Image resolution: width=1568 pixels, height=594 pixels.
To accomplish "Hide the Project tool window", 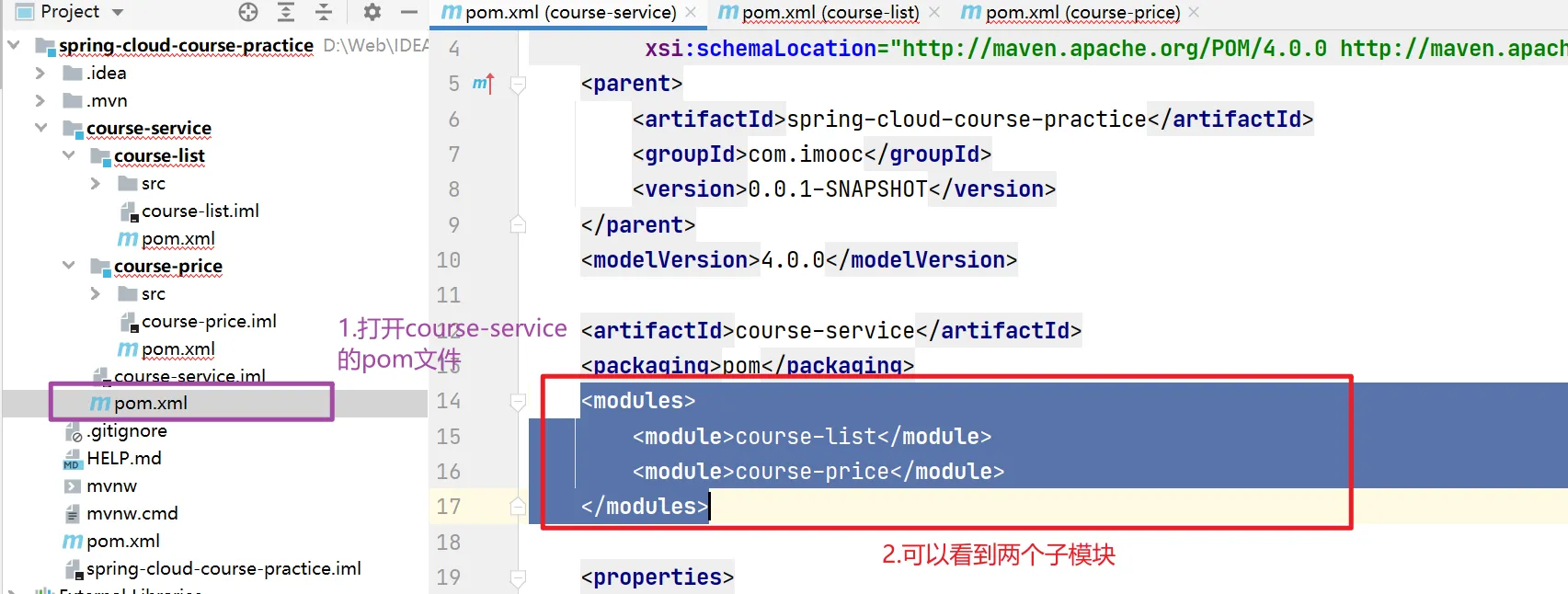I will [x=409, y=12].
